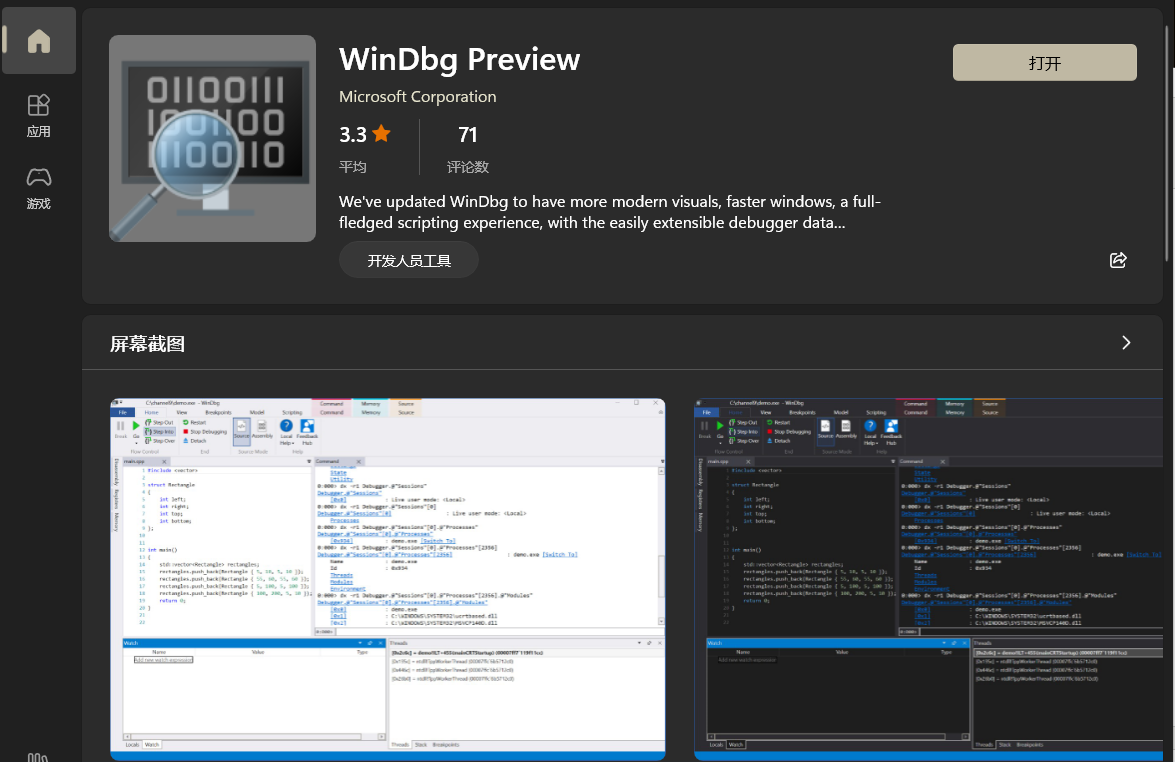The width and height of the screenshot is (1175, 762).
Task: Open the dark theme WinDbg screenshot
Action: pyautogui.click(x=928, y=578)
